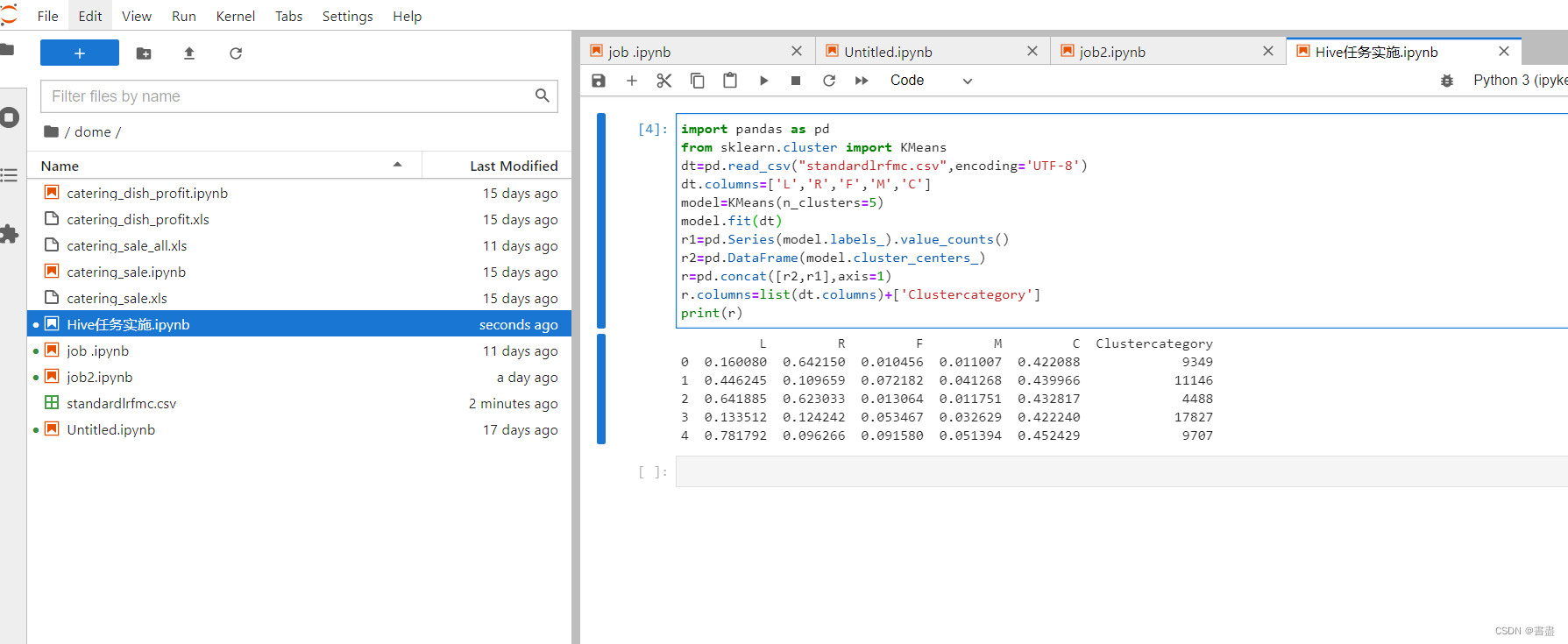The width and height of the screenshot is (1568, 644).
Task: Open the Tabs menu
Action: pos(289,16)
